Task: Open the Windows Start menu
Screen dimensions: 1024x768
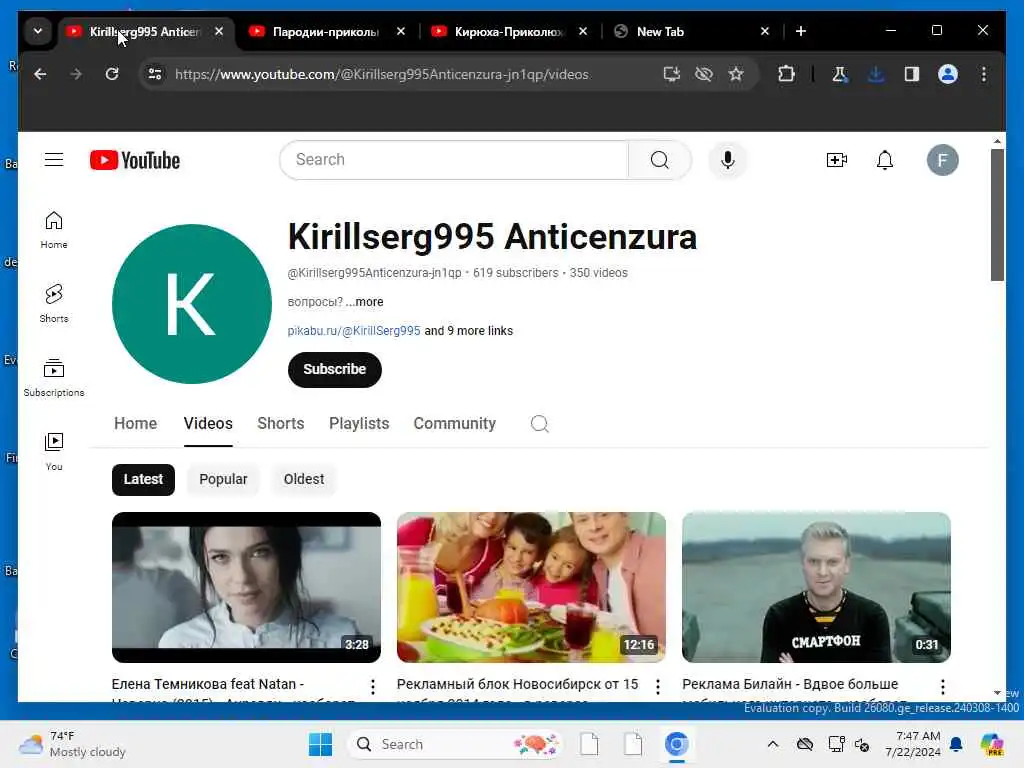Action: (x=320, y=744)
